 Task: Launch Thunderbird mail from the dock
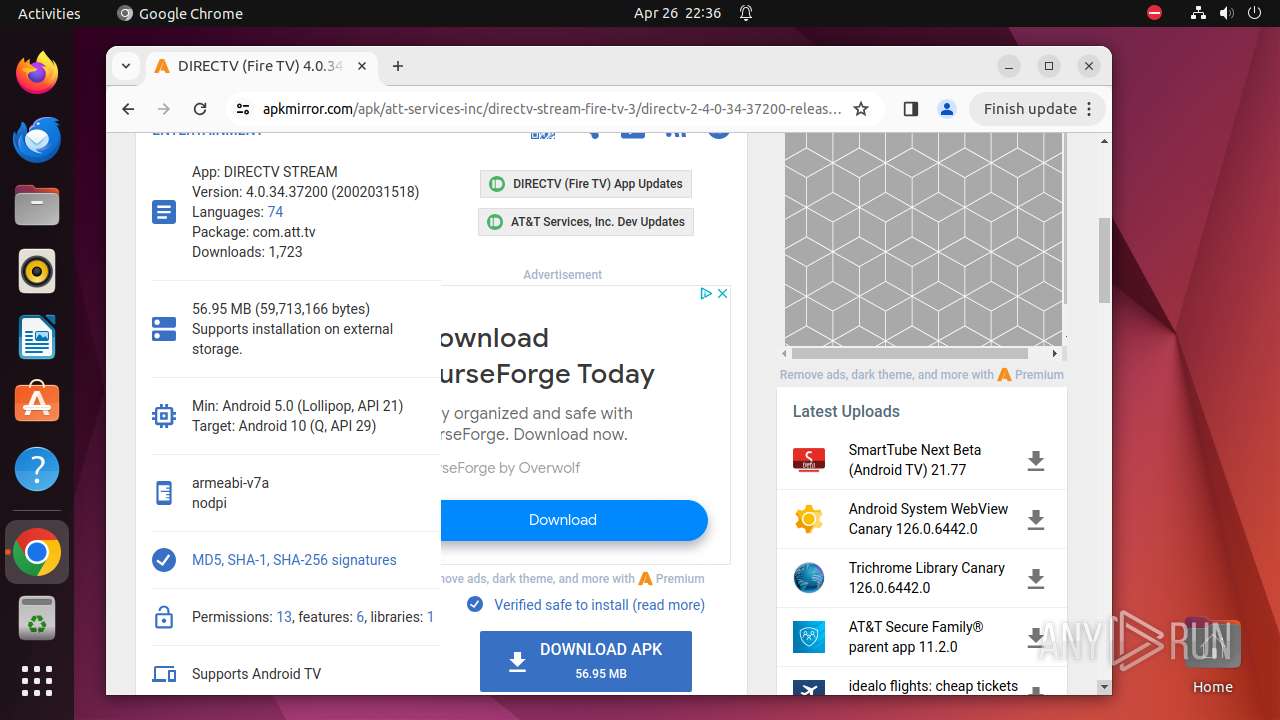pos(37,139)
